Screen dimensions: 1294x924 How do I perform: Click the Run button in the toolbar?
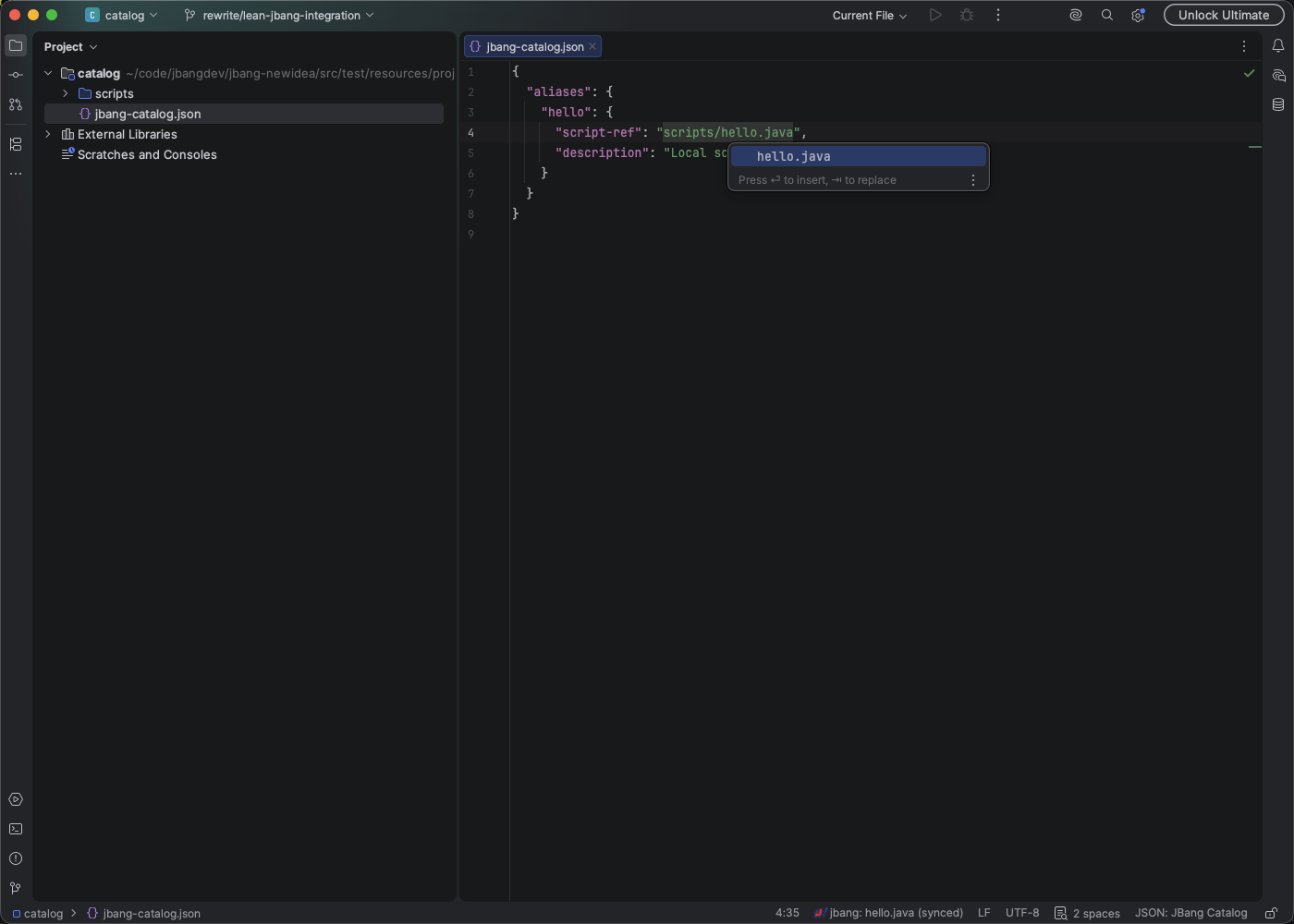(x=935, y=15)
